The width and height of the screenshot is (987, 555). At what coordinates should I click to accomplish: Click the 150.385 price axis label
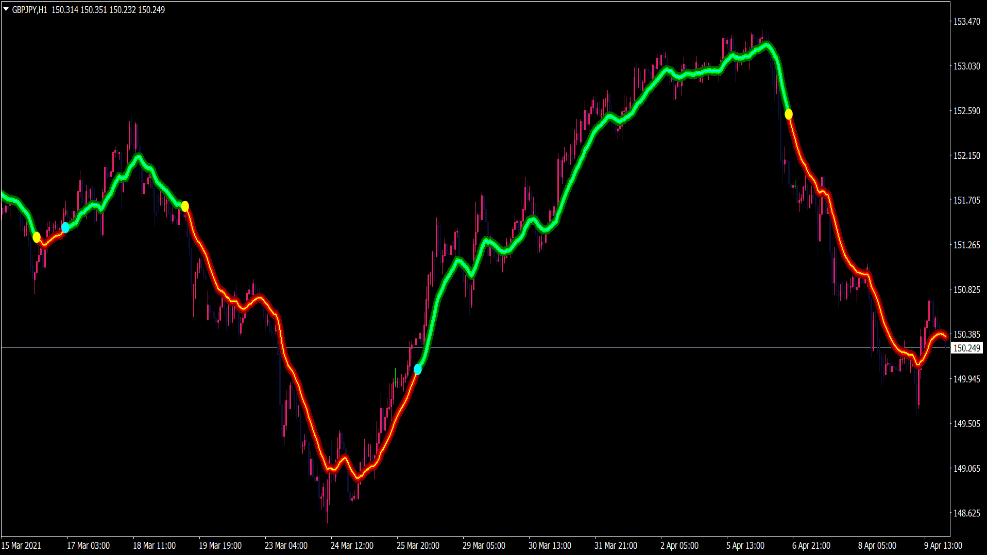point(966,334)
